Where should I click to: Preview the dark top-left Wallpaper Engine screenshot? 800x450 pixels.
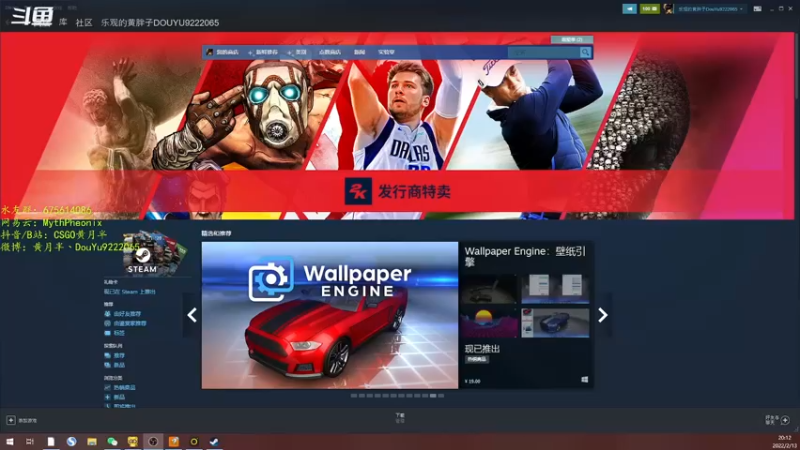[490, 288]
